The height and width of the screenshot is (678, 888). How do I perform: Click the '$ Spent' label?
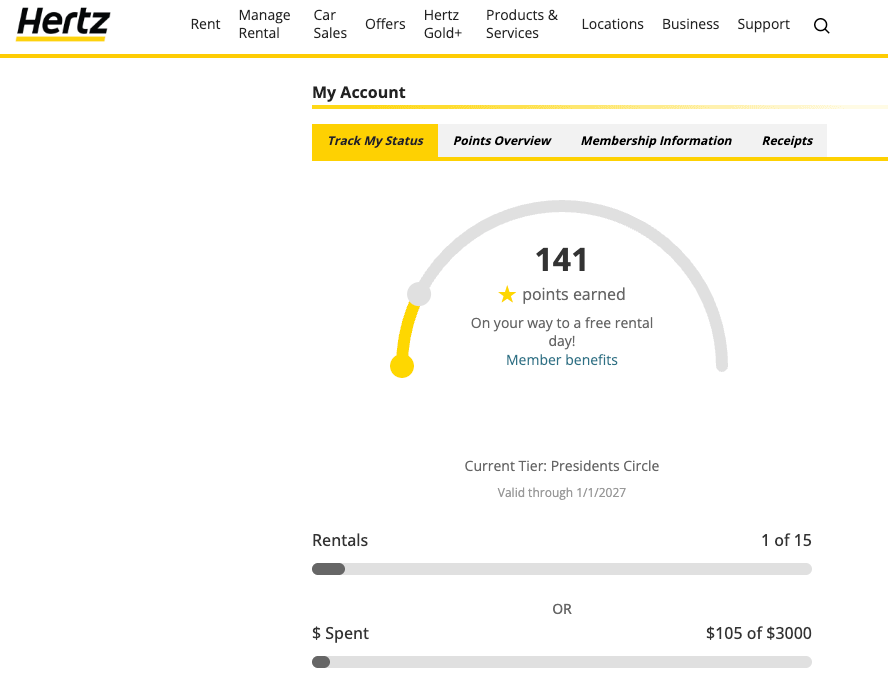click(x=340, y=633)
